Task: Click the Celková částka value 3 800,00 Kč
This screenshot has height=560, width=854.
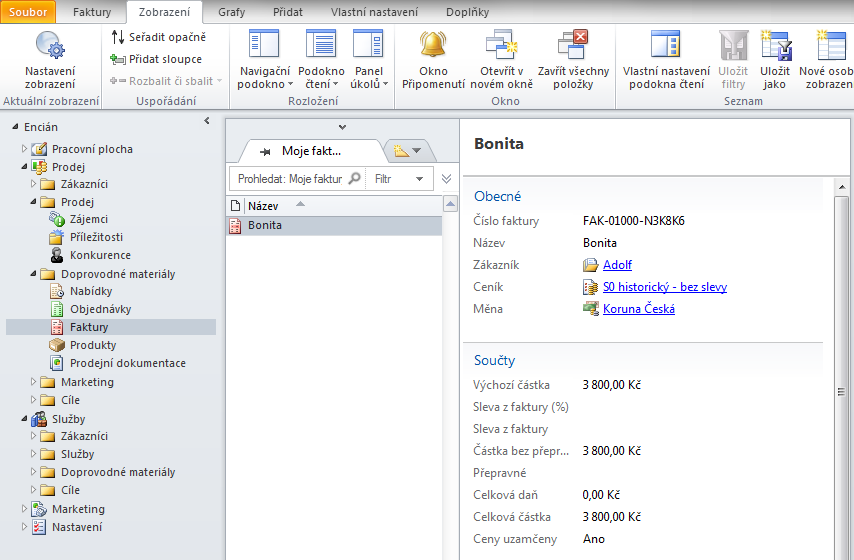Action: [611, 516]
